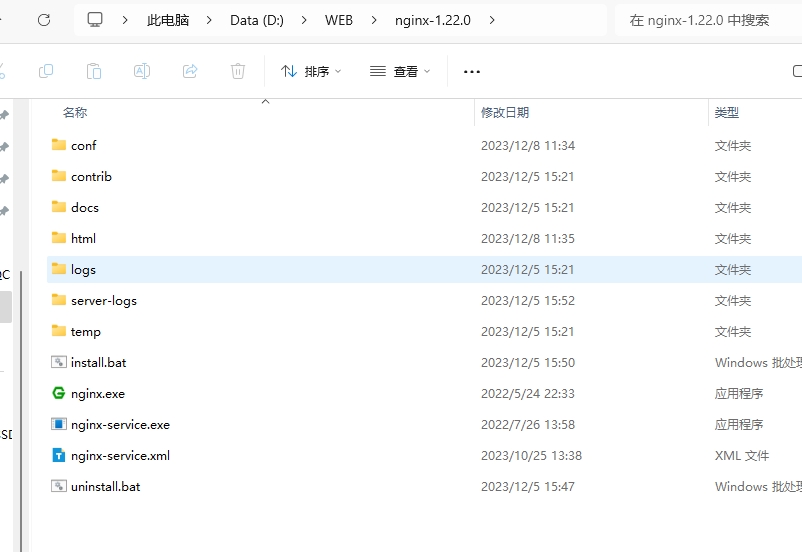Select the docs folder name

click(x=85, y=208)
